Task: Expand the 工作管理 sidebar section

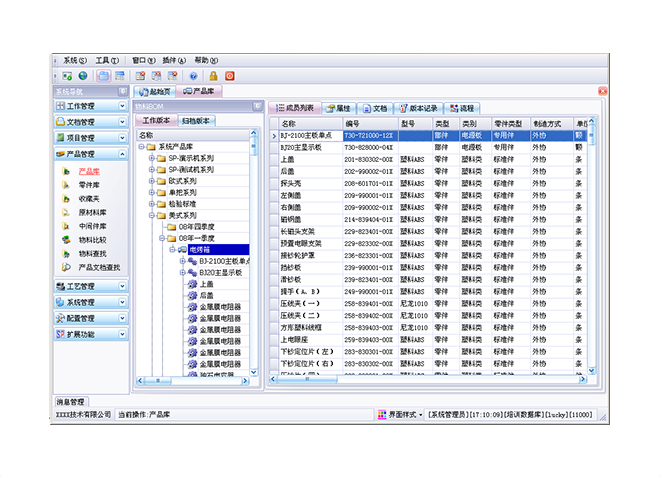Action: pos(122,106)
